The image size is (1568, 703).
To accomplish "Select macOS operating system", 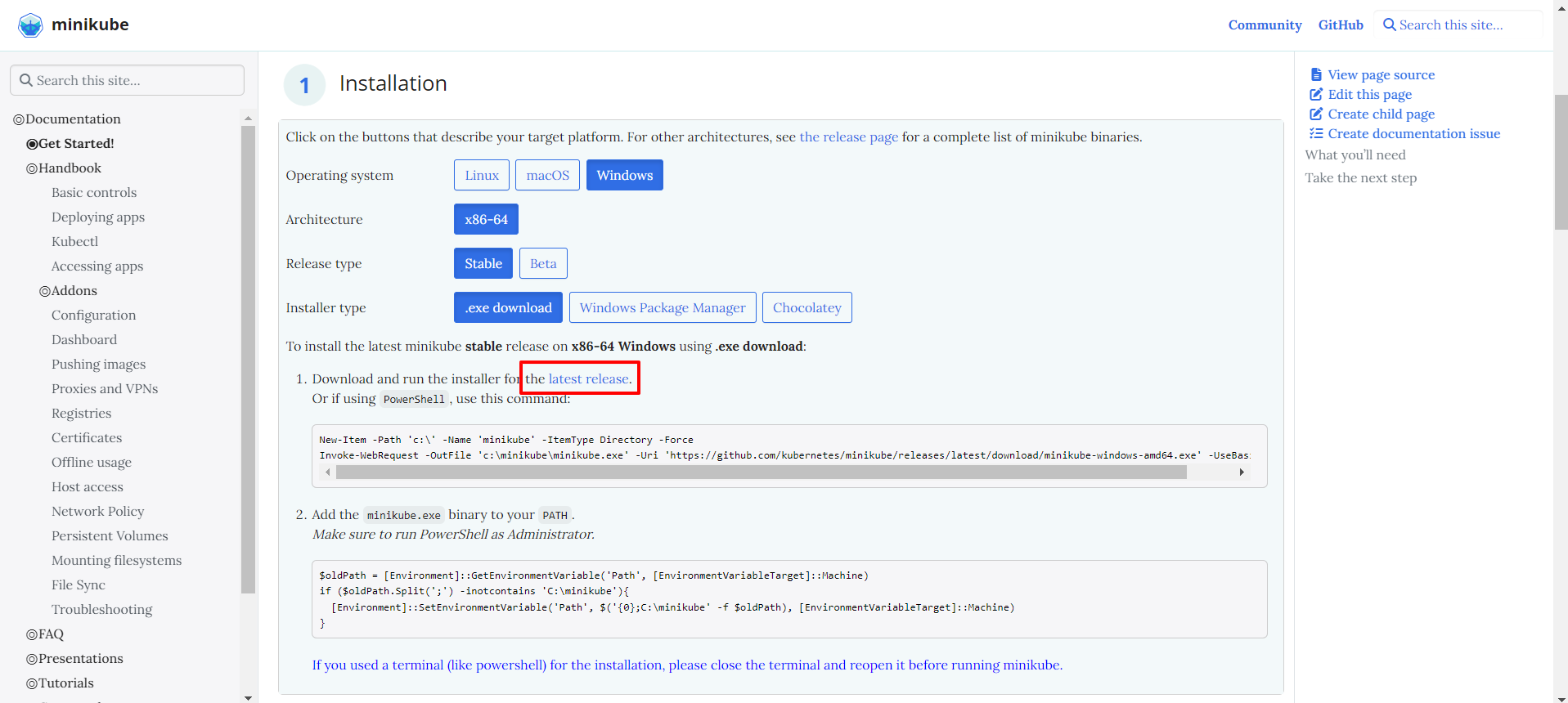I will coord(548,175).
